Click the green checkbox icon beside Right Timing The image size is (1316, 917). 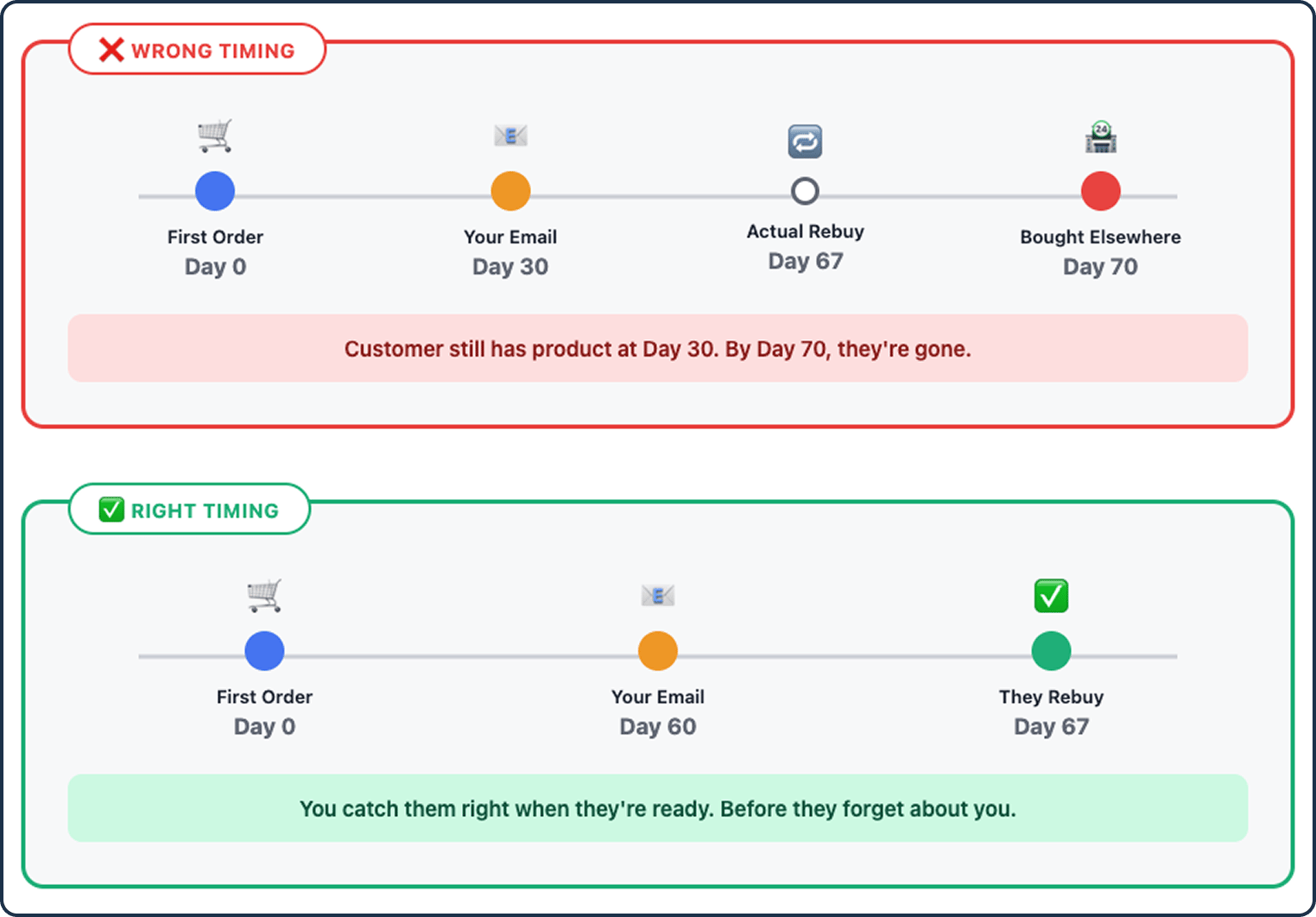pos(111,509)
